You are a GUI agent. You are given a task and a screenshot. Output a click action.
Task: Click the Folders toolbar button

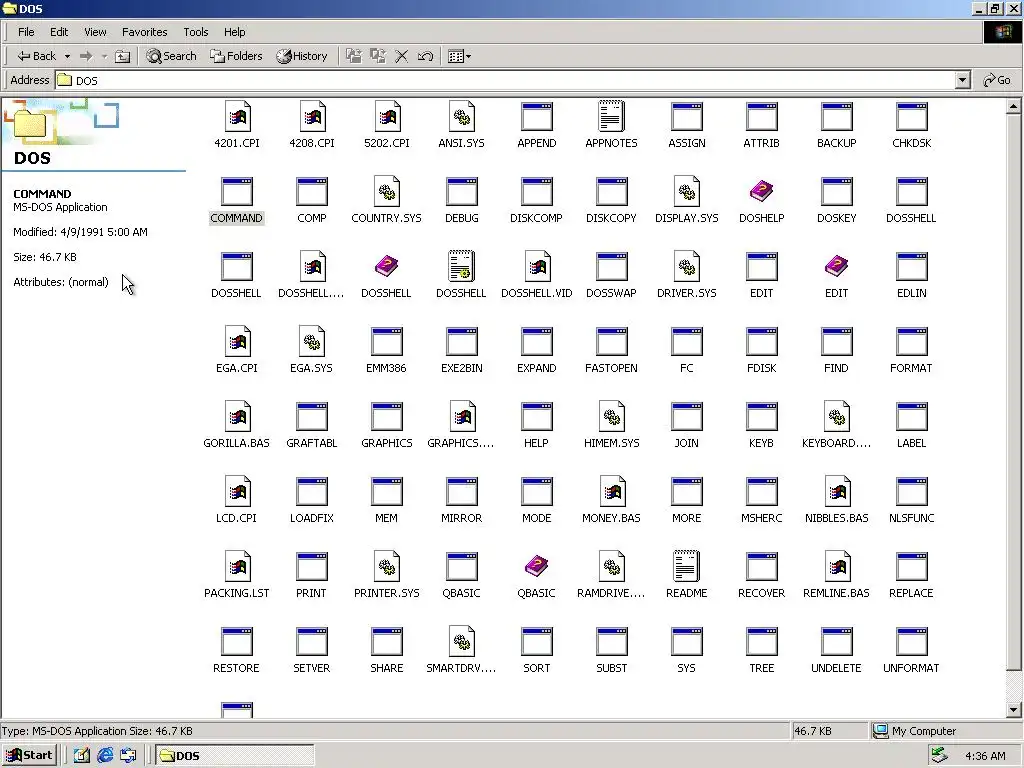point(236,56)
